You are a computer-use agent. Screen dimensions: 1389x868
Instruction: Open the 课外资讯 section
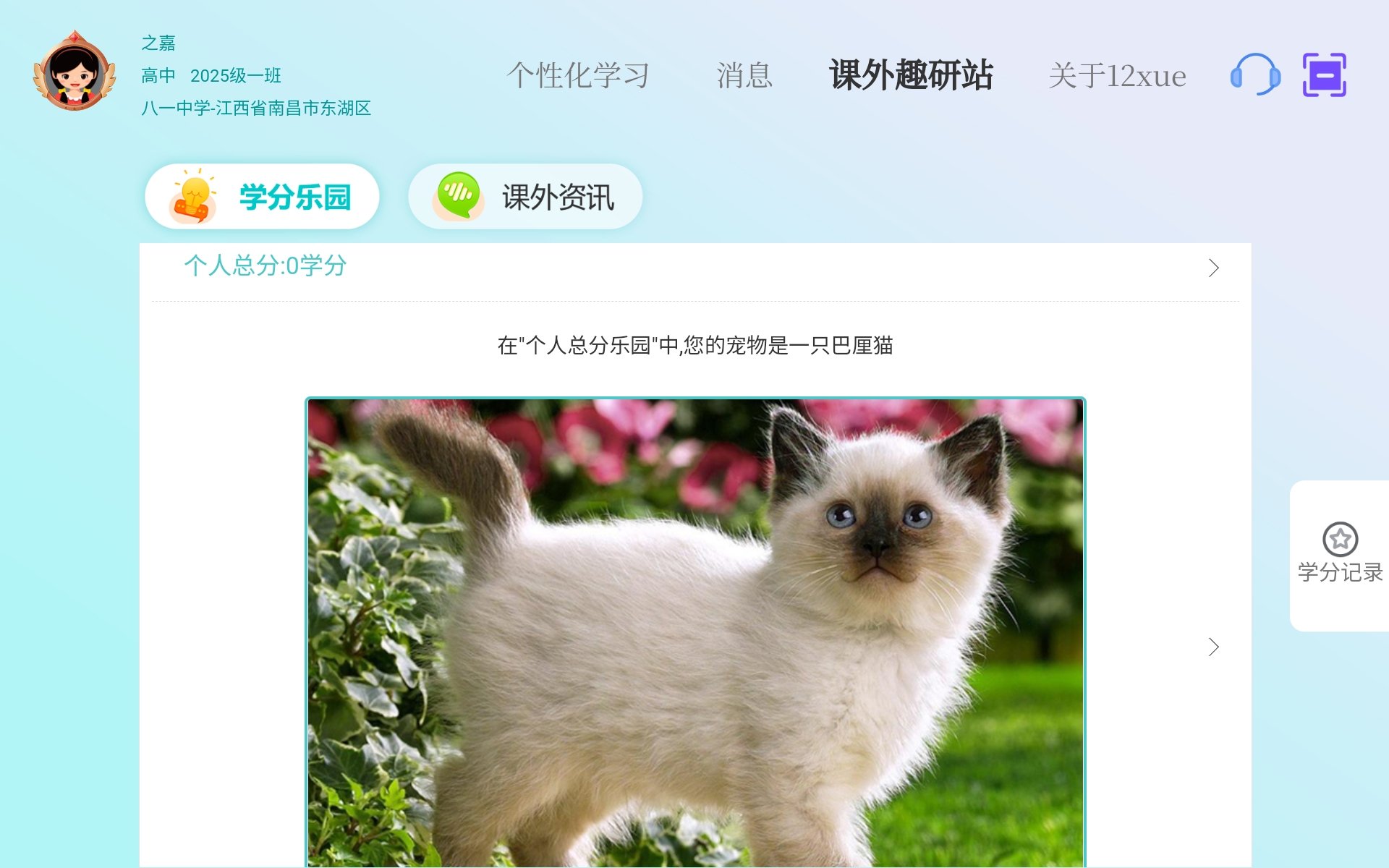pyautogui.click(x=525, y=197)
